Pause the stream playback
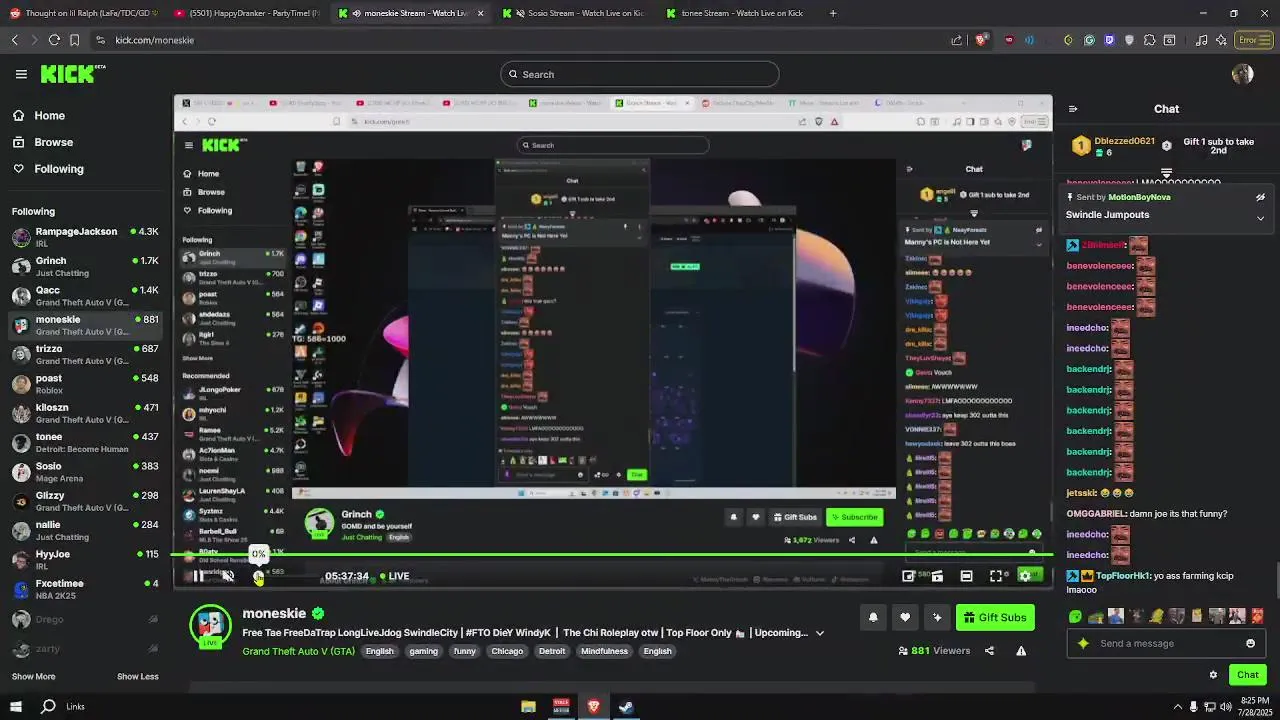Image resolution: width=1280 pixels, height=720 pixels. (x=198, y=576)
